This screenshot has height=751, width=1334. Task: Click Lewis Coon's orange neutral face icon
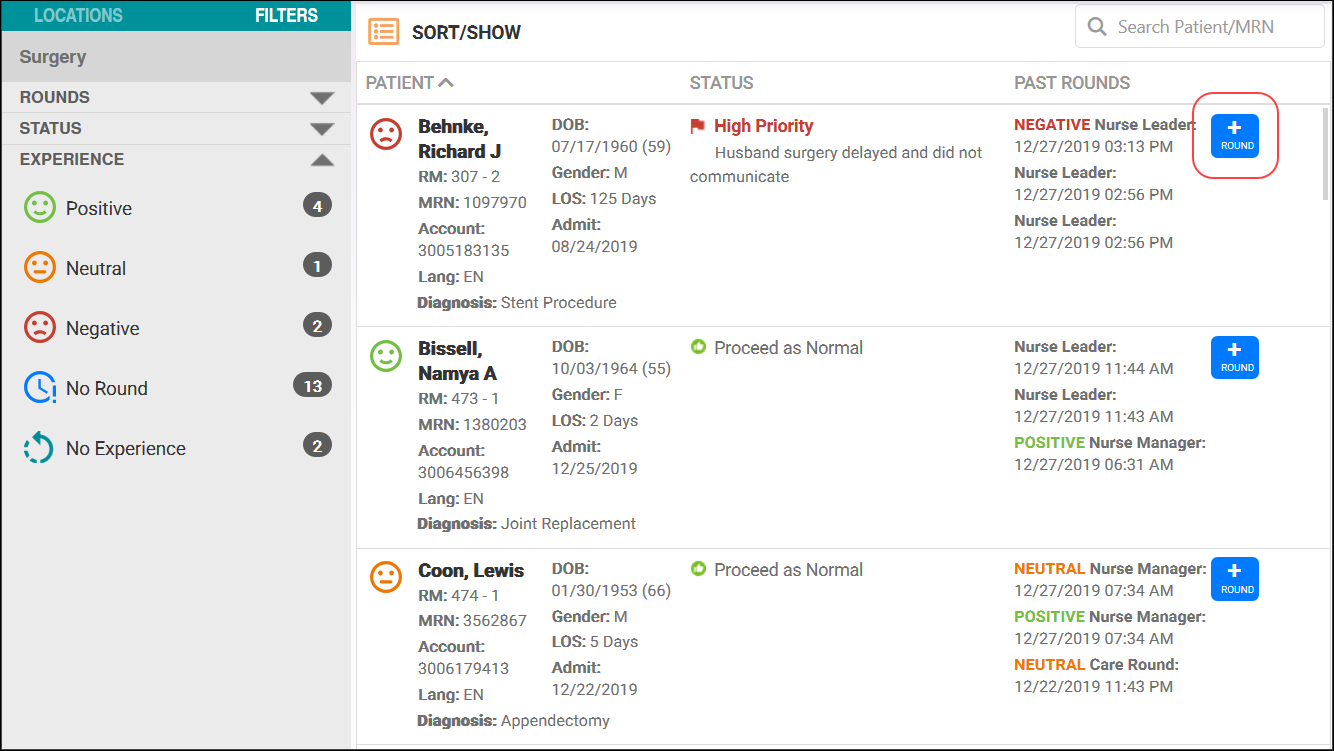(386, 577)
